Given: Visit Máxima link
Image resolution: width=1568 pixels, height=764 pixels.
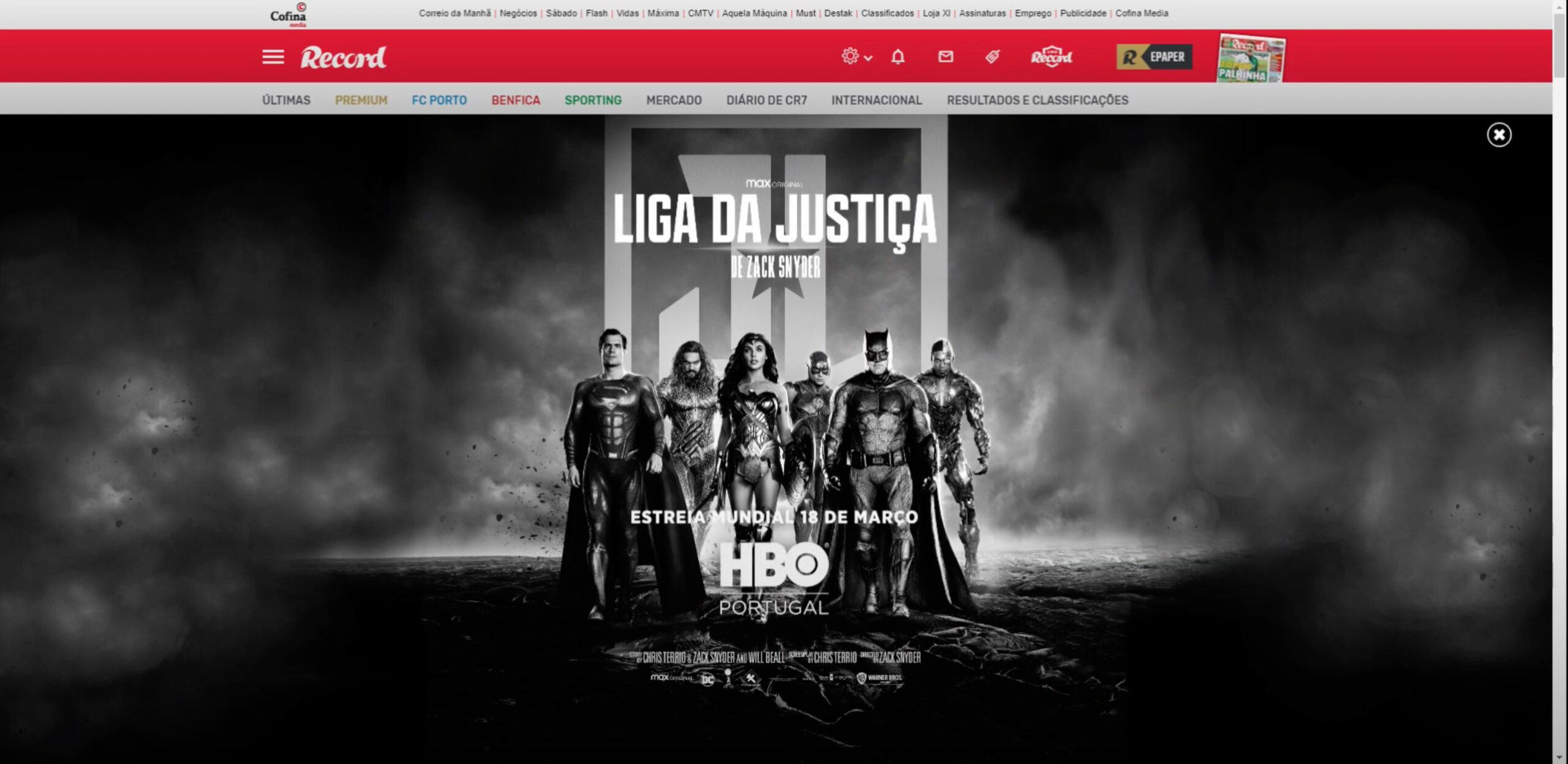Looking at the screenshot, I should coord(663,13).
